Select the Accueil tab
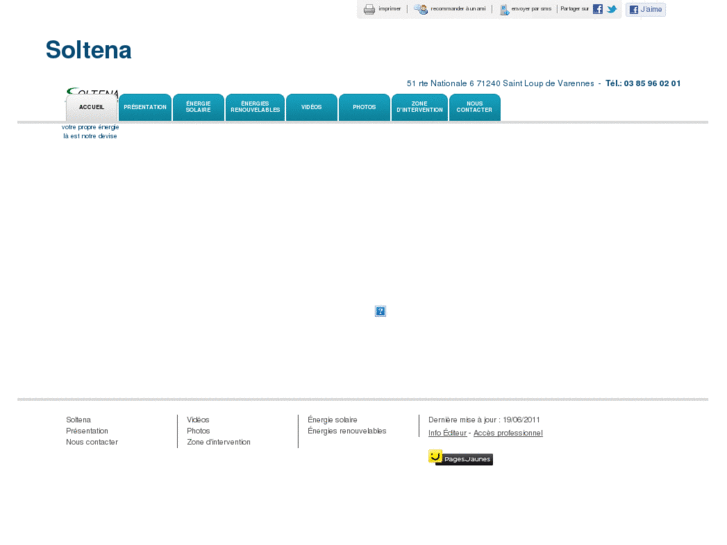 click(x=91, y=107)
